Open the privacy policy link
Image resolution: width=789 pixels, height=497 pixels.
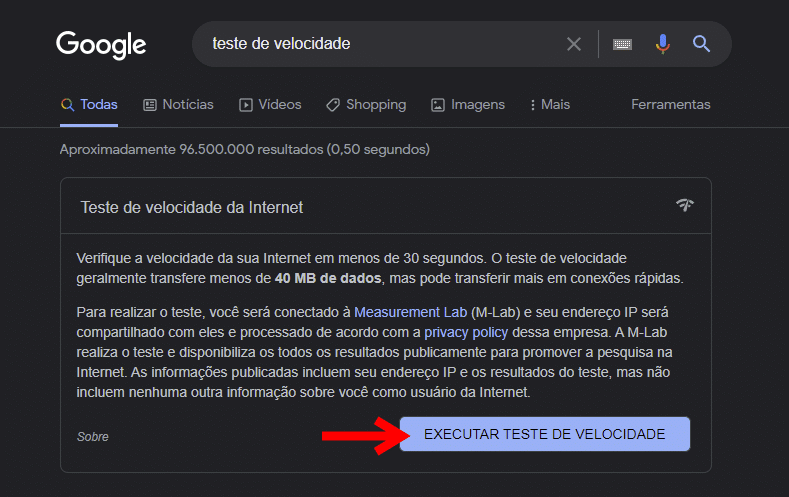pyautogui.click(x=466, y=332)
